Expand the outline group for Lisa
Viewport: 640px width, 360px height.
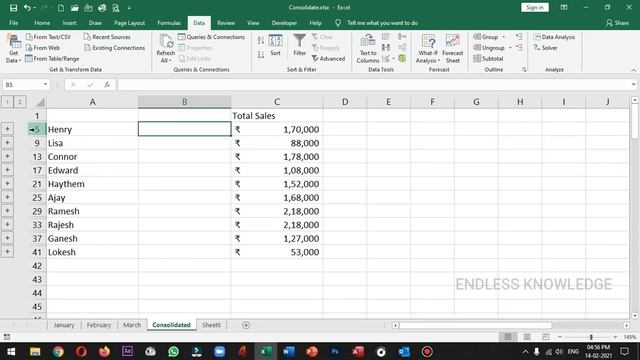tap(7, 142)
